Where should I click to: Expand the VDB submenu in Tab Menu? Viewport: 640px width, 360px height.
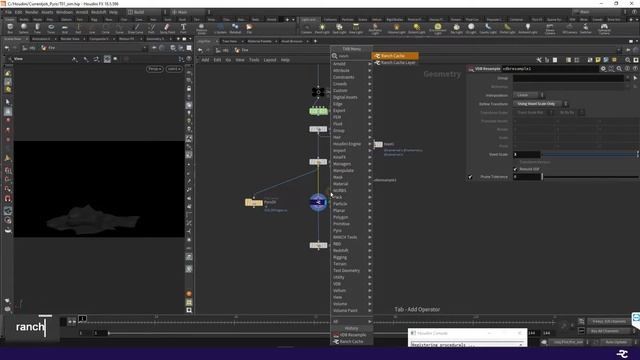[352, 284]
